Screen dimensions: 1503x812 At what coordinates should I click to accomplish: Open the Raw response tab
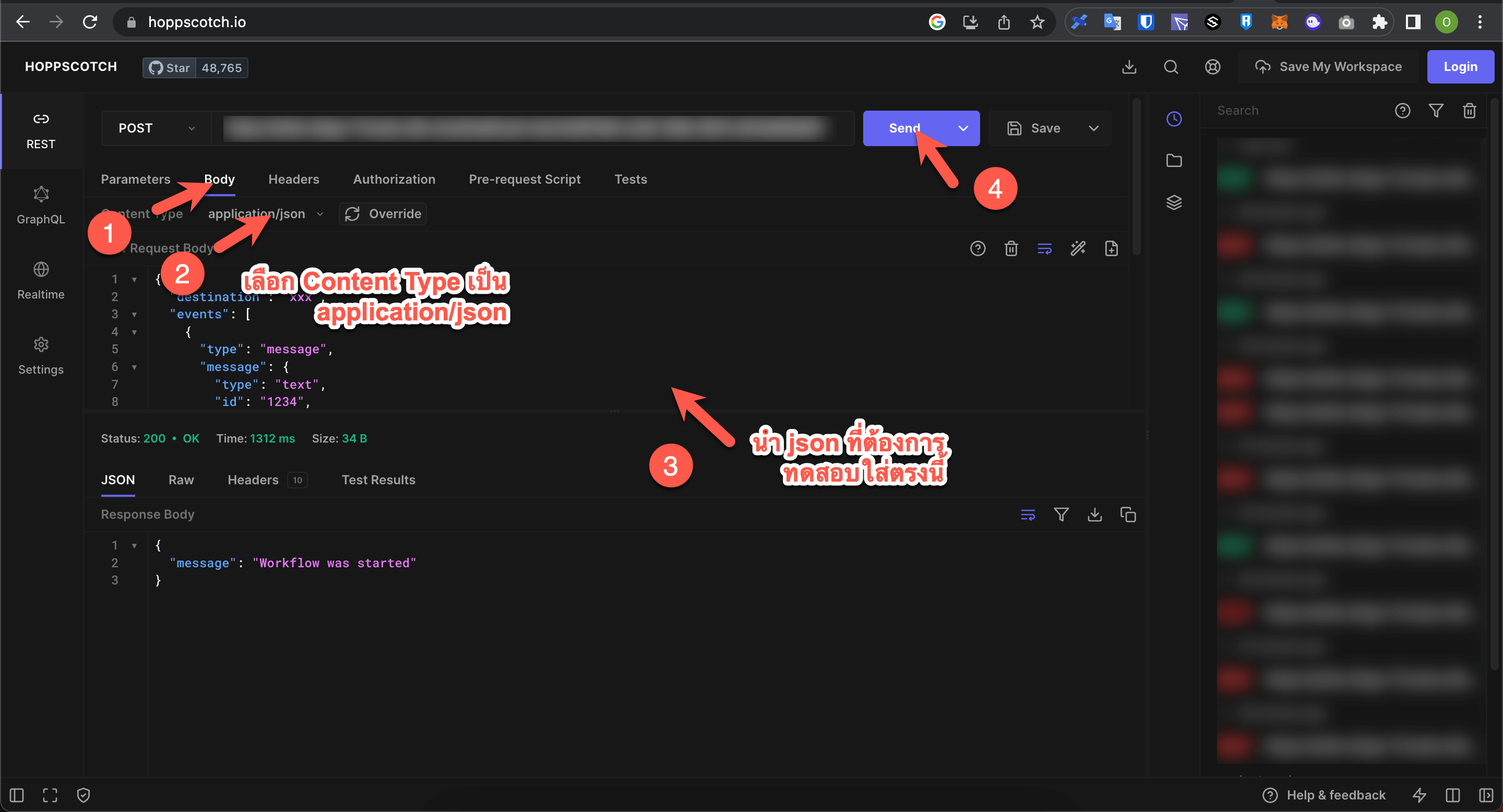pyautogui.click(x=181, y=480)
